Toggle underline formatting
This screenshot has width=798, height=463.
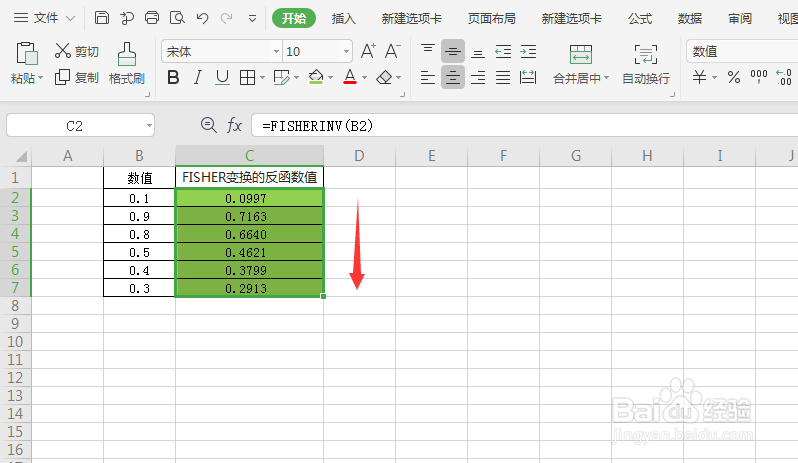(x=222, y=78)
